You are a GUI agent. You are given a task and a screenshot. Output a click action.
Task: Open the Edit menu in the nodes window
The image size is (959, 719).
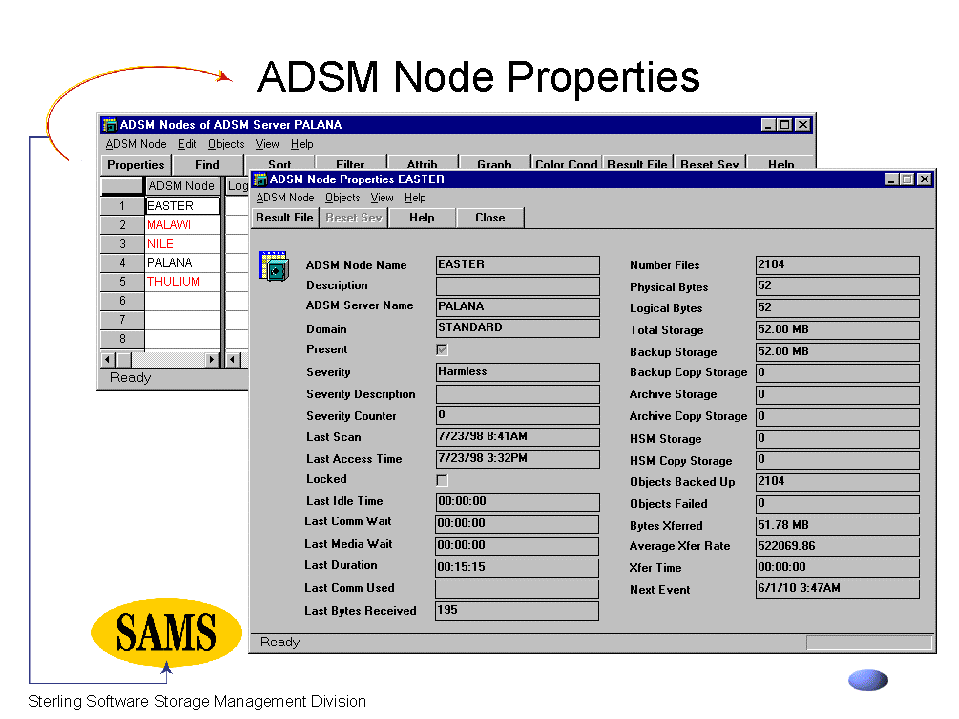(x=187, y=144)
